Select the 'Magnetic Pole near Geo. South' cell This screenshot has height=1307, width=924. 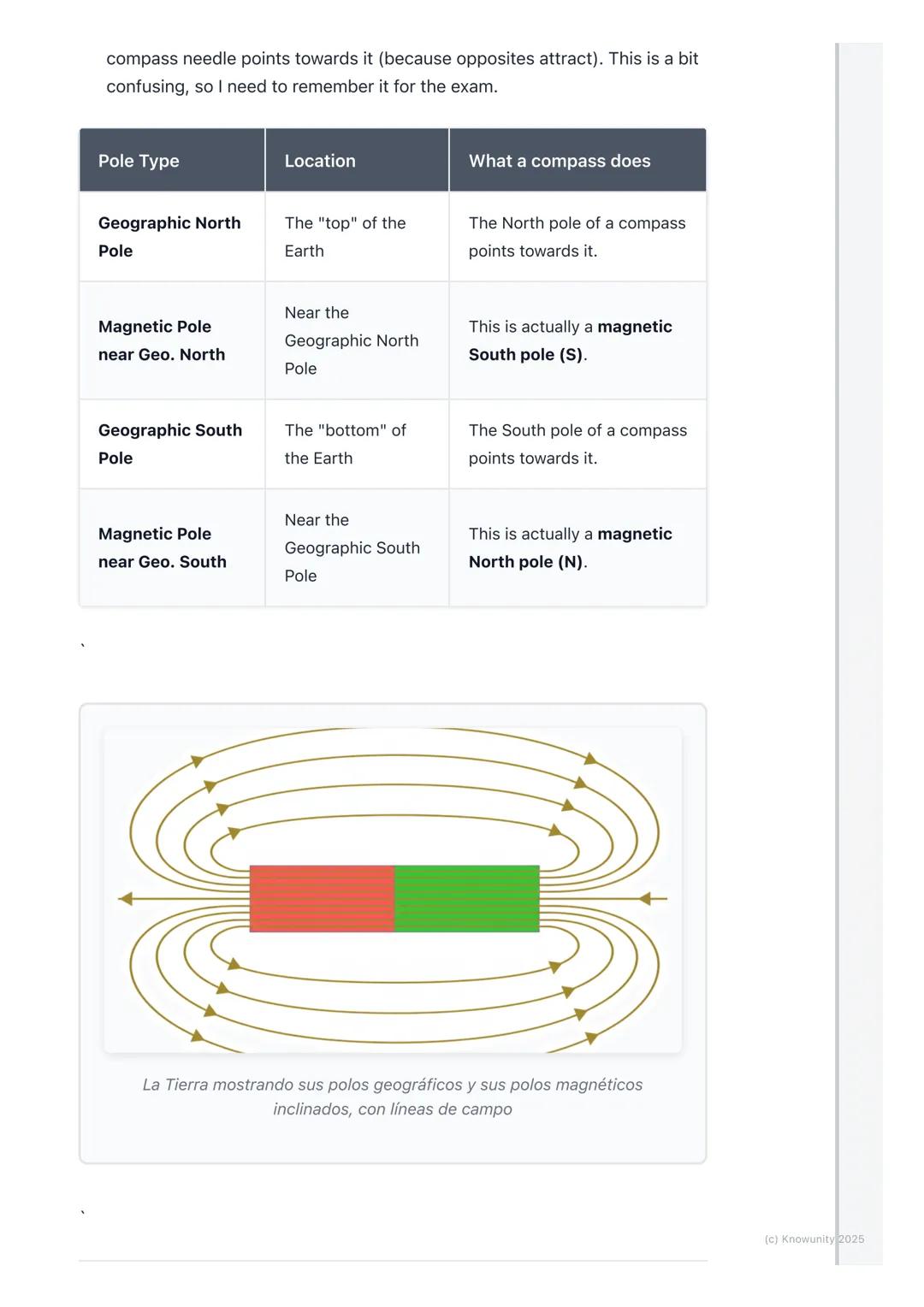click(x=163, y=547)
